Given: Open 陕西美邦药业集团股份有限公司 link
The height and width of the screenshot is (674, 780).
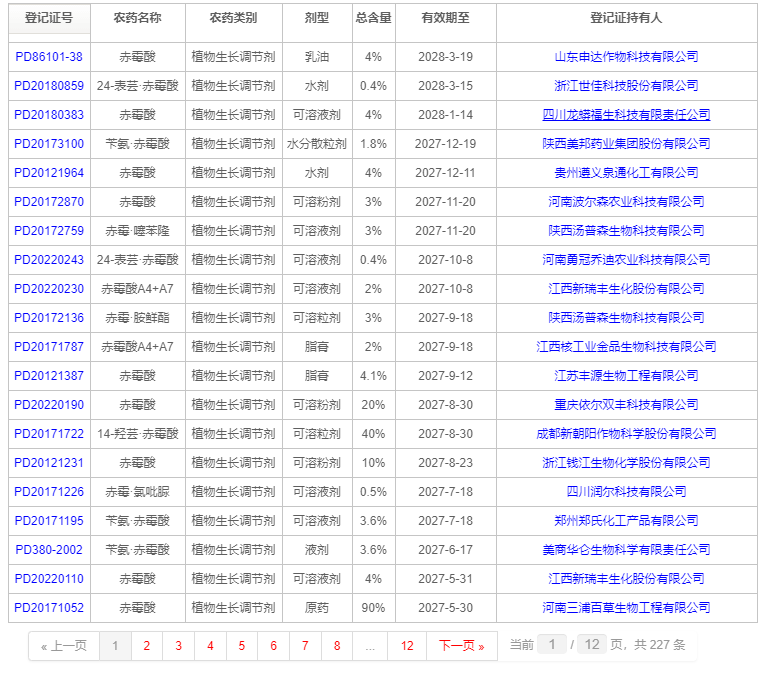Looking at the screenshot, I should [x=626, y=144].
